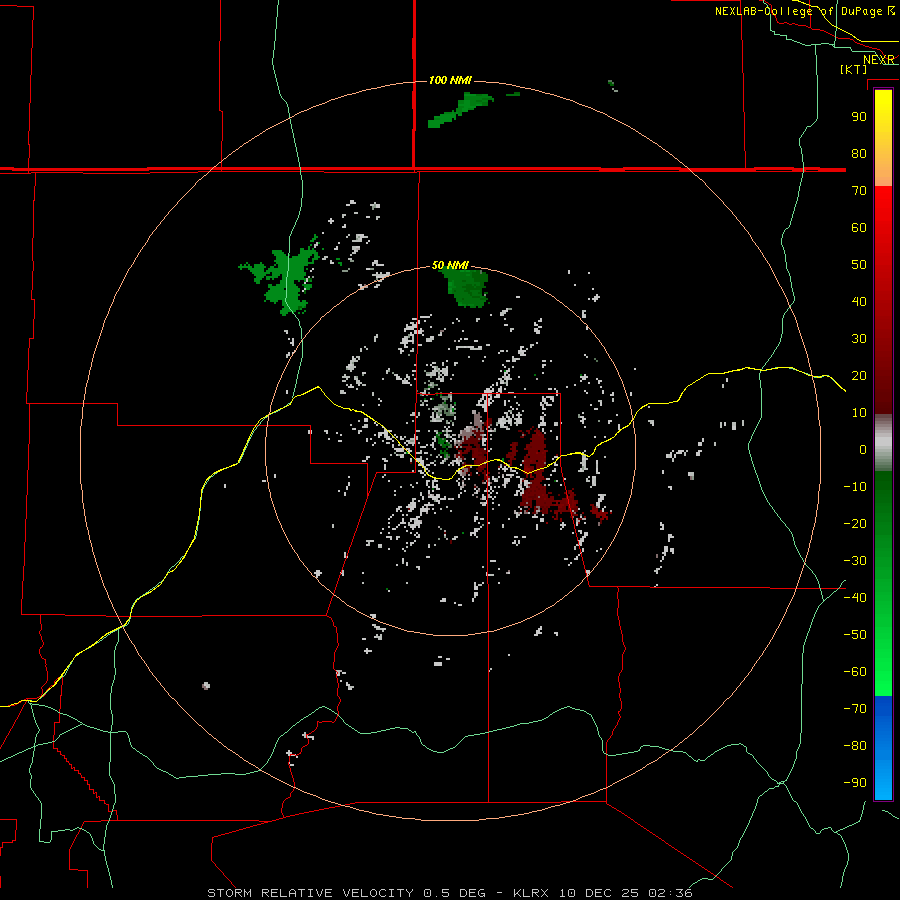
Task: Click the 70 value on velocity scale
Action: [x=859, y=191]
